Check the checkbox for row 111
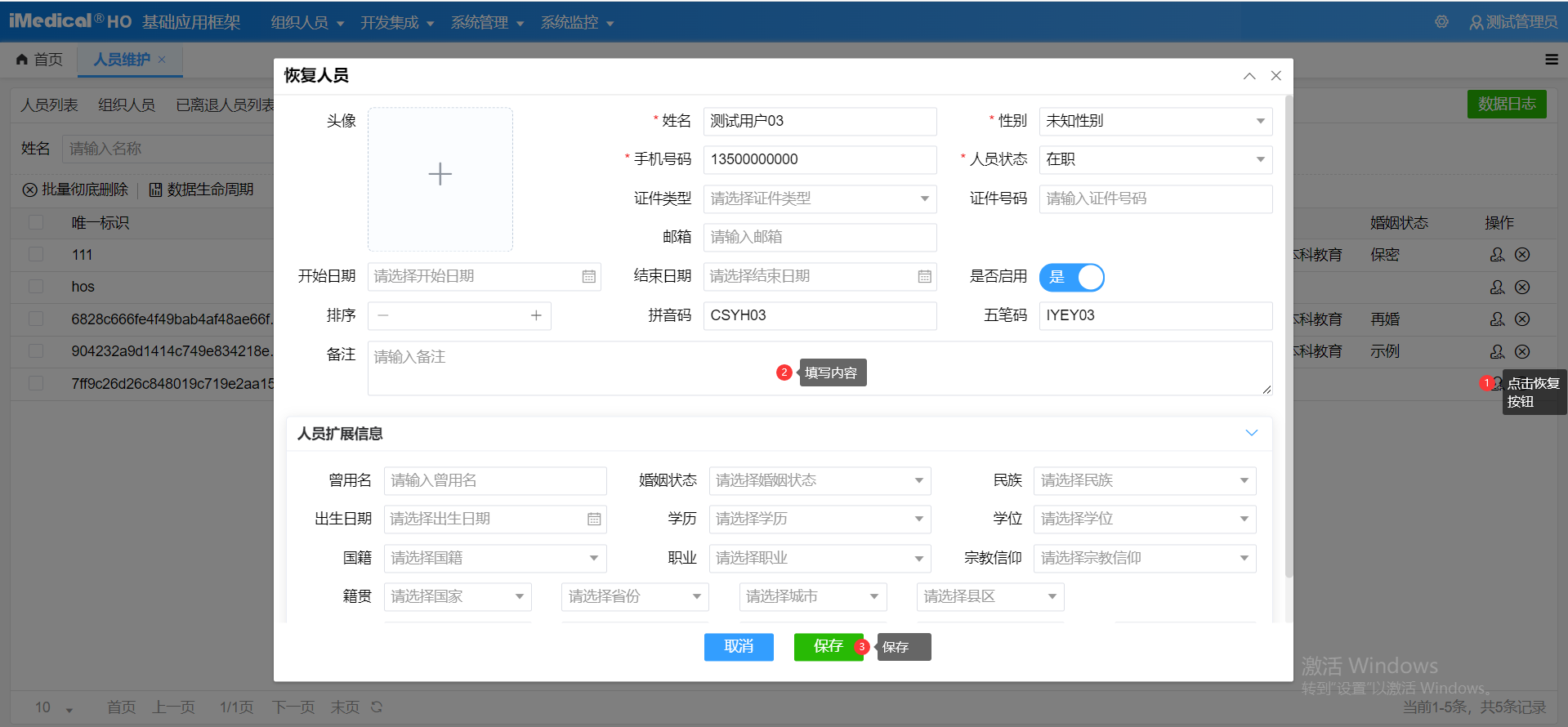The height and width of the screenshot is (727, 1568). click(x=36, y=254)
